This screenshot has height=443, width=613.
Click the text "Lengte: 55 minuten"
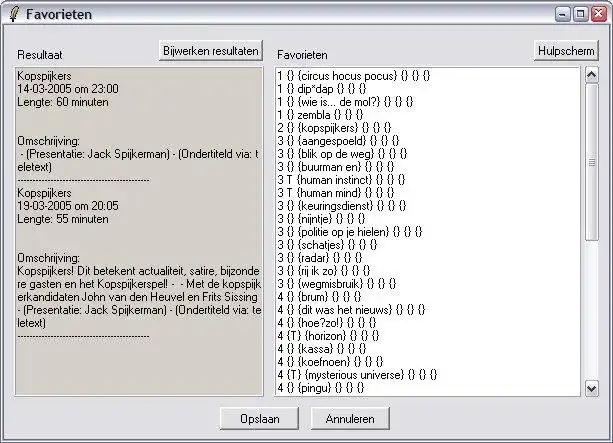tap(63, 219)
